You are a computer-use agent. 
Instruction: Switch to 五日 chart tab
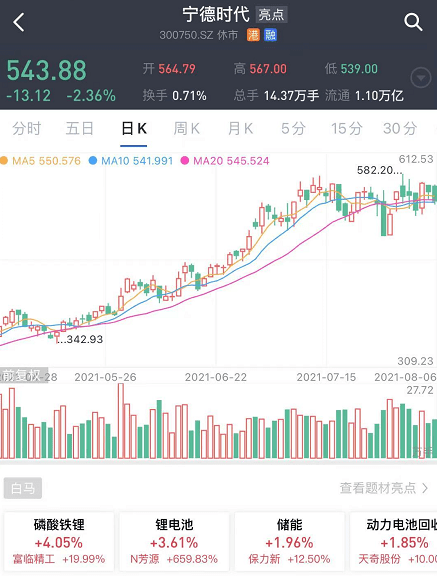(x=79, y=129)
